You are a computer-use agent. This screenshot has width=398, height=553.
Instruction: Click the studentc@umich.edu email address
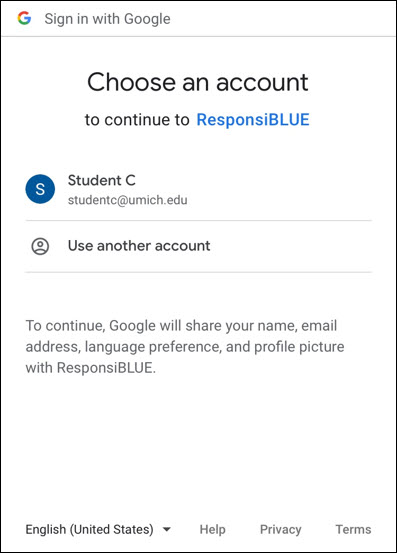128,200
